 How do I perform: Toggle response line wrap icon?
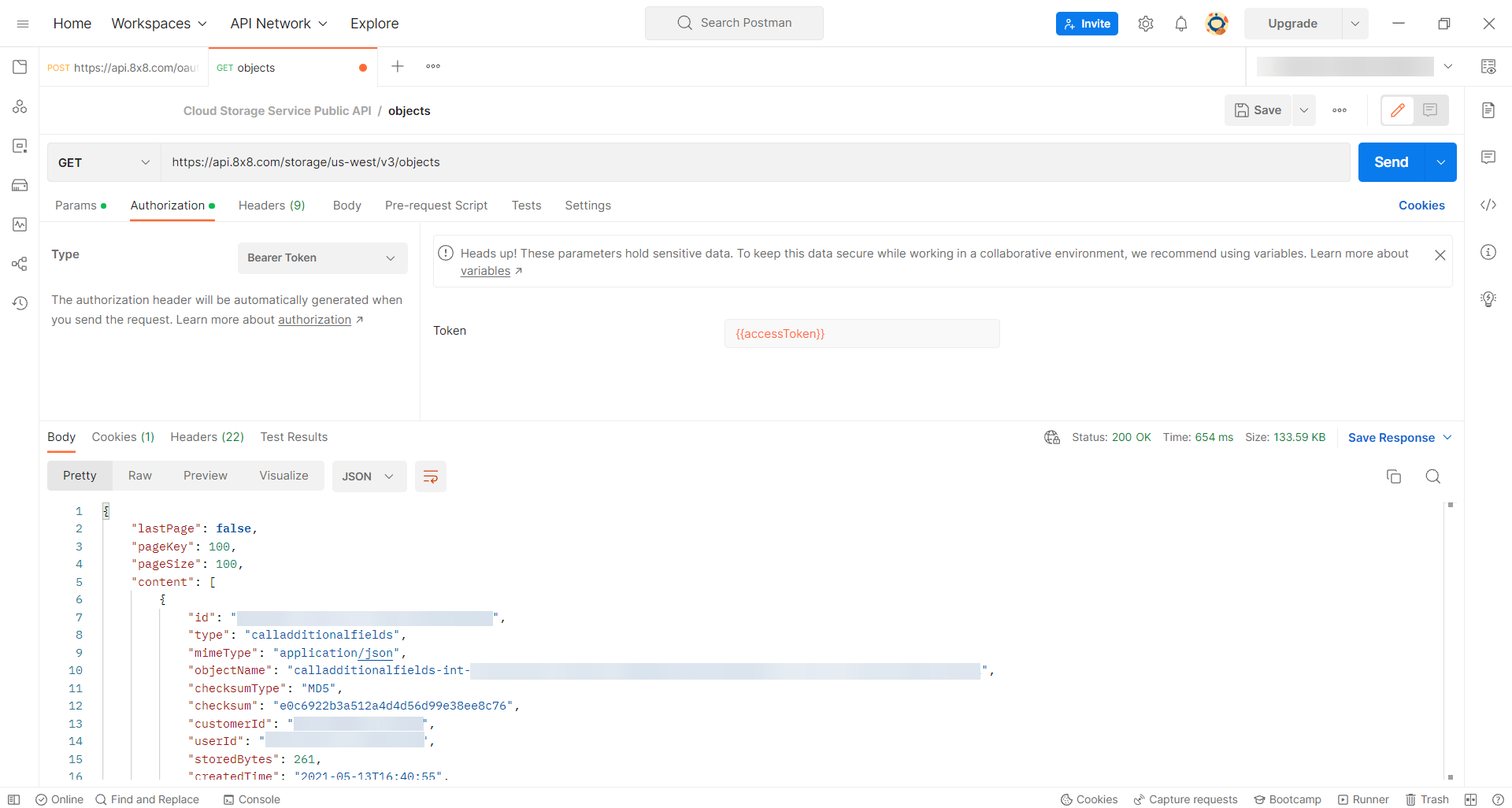431,476
